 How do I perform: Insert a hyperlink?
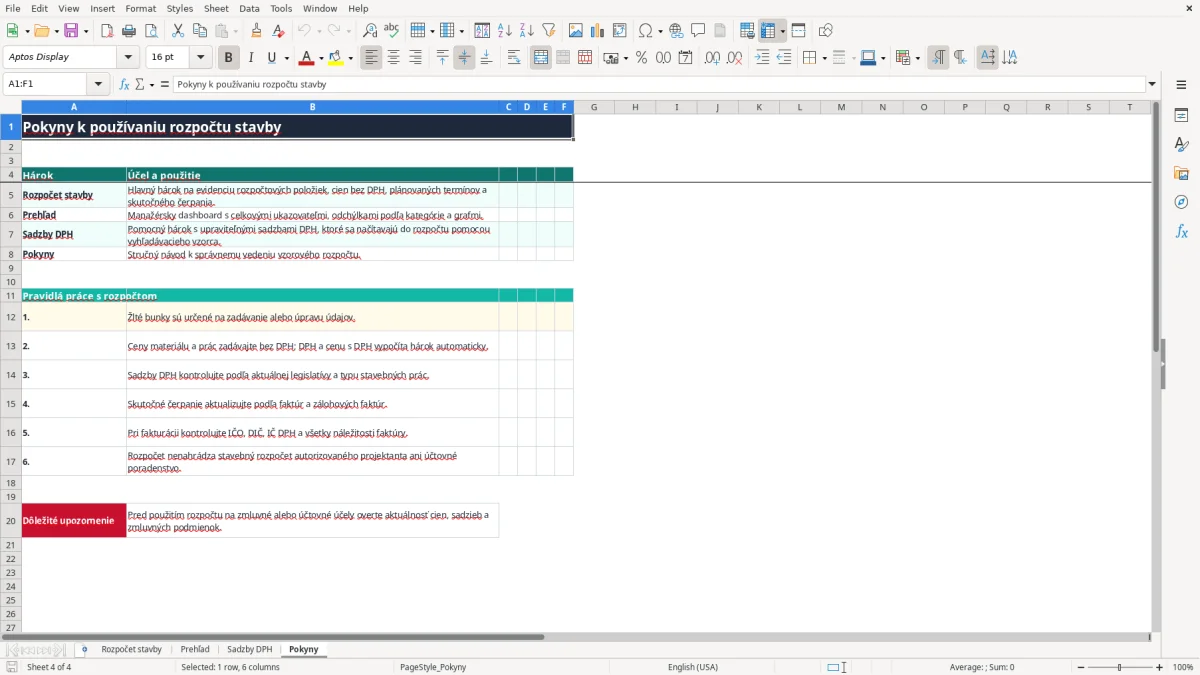[677, 31]
